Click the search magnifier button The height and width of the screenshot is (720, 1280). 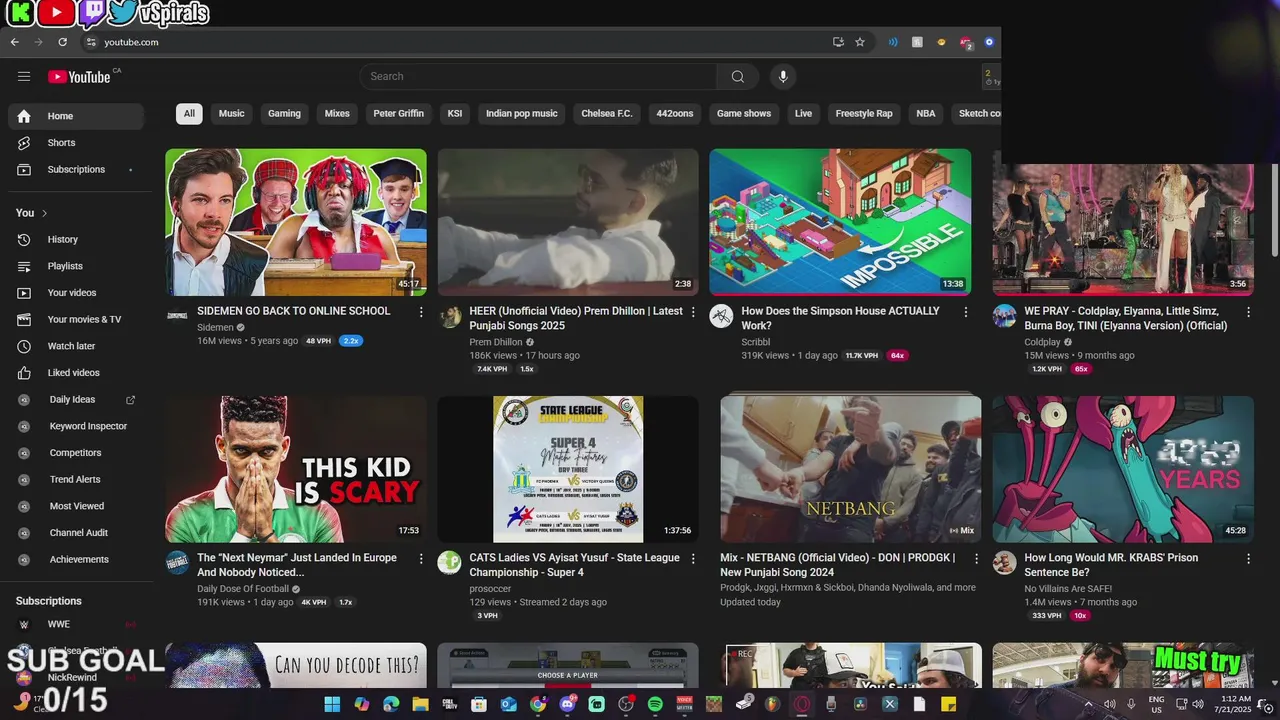737,77
